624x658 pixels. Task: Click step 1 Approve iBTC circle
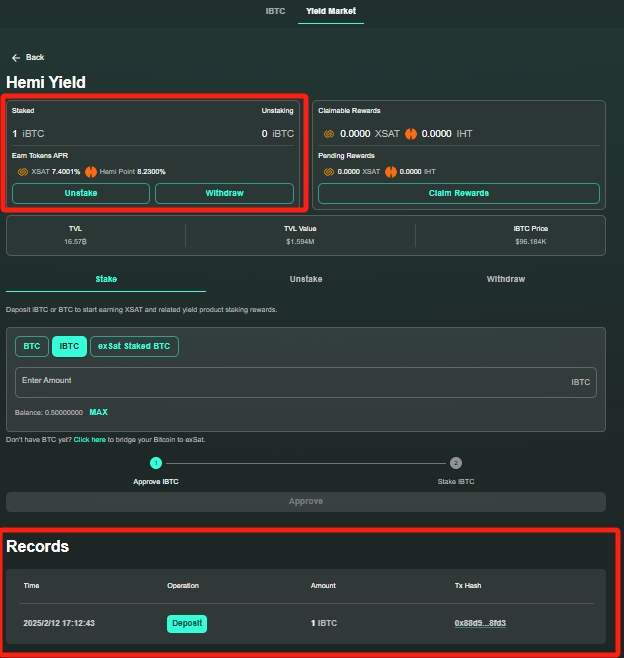tap(156, 463)
